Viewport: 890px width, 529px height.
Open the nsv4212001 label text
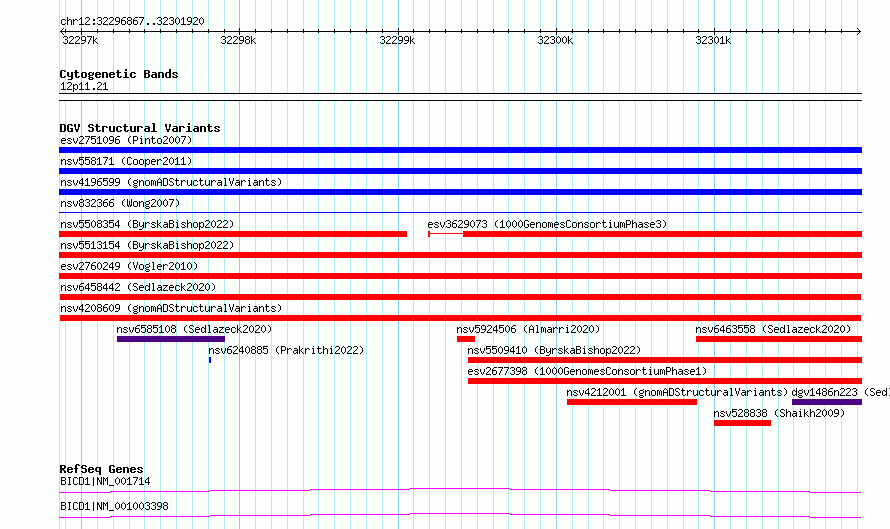coord(677,392)
